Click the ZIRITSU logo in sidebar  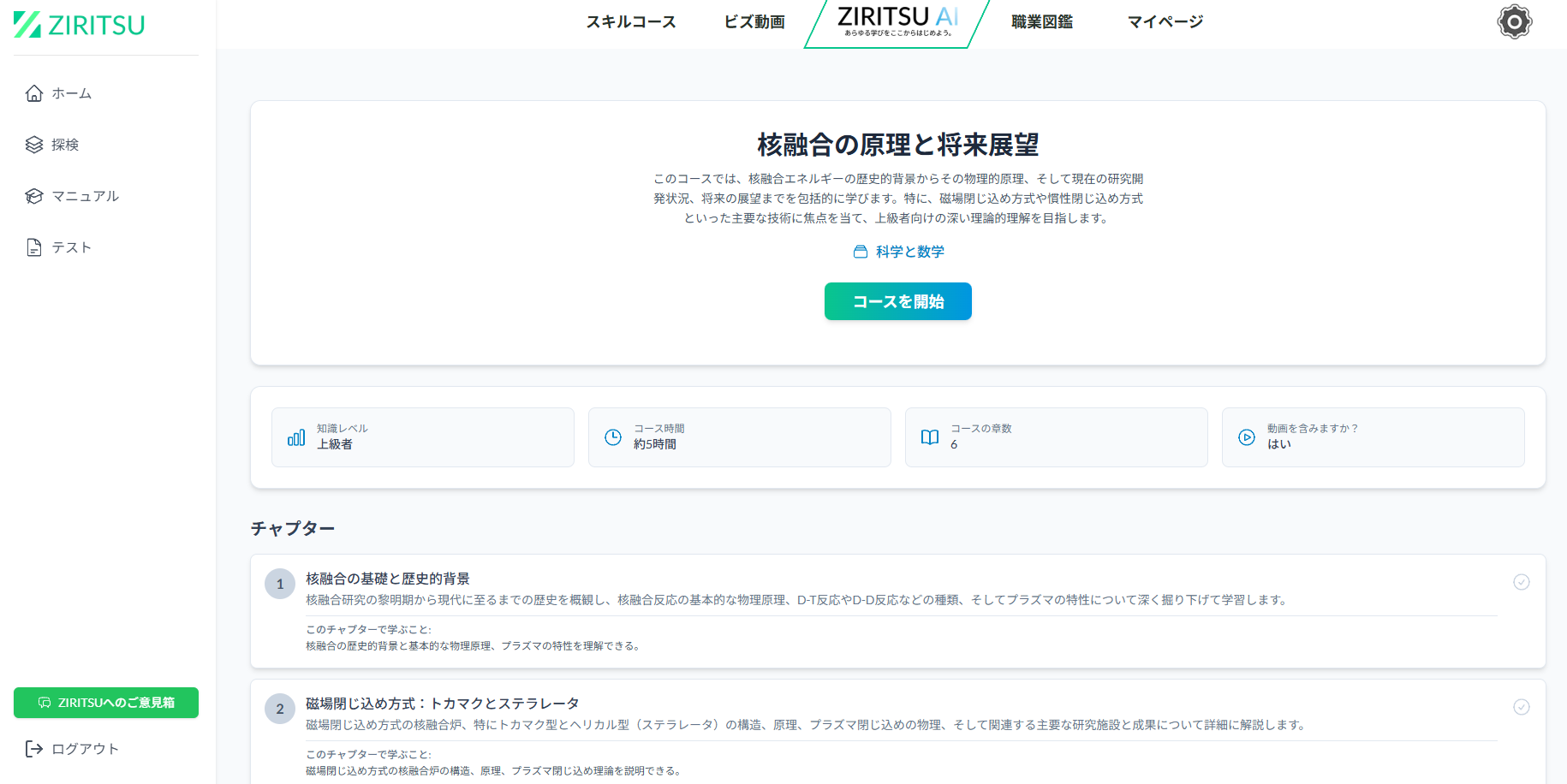pyautogui.click(x=79, y=25)
